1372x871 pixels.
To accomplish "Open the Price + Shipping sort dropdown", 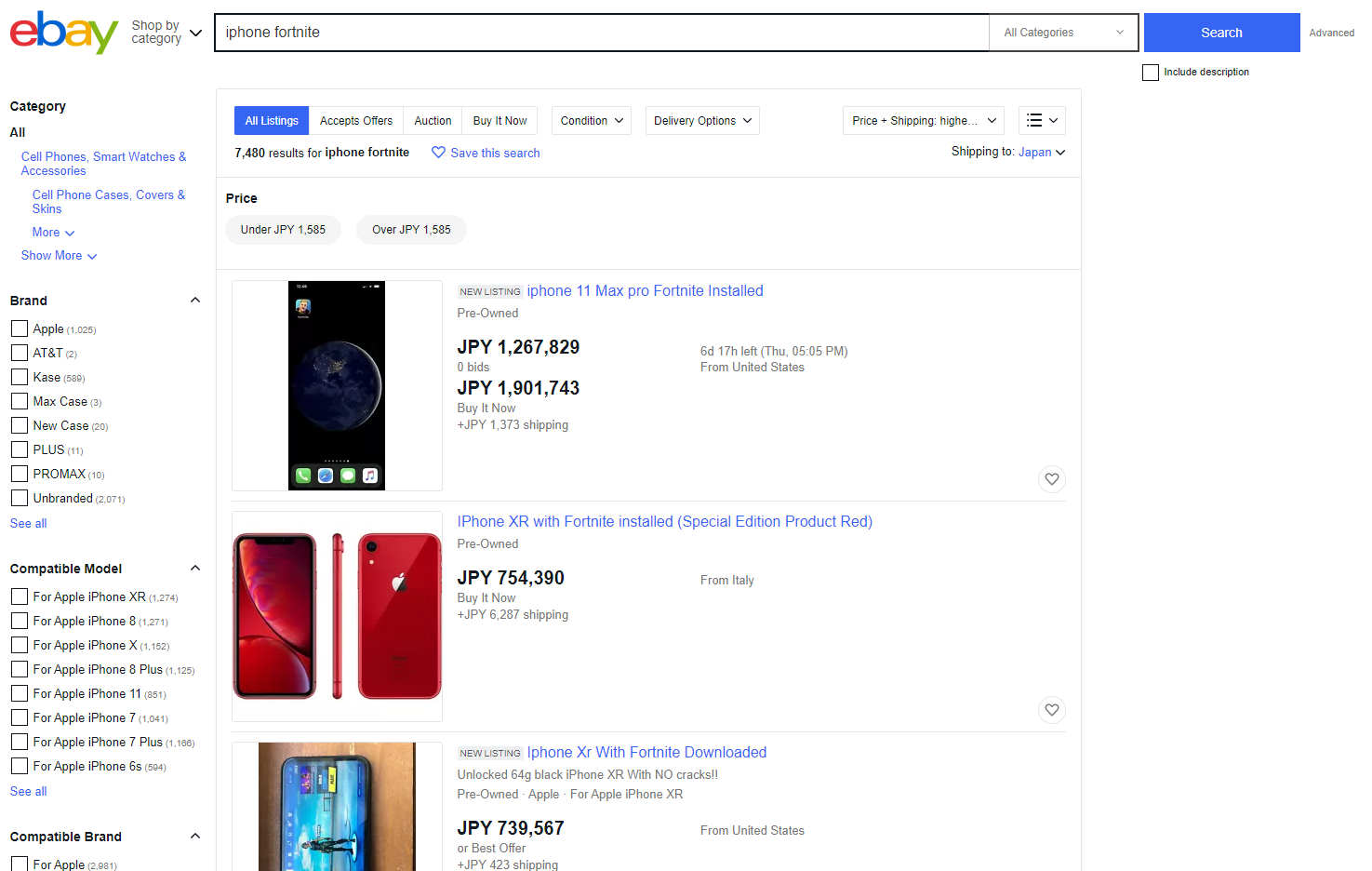I will click(x=924, y=121).
